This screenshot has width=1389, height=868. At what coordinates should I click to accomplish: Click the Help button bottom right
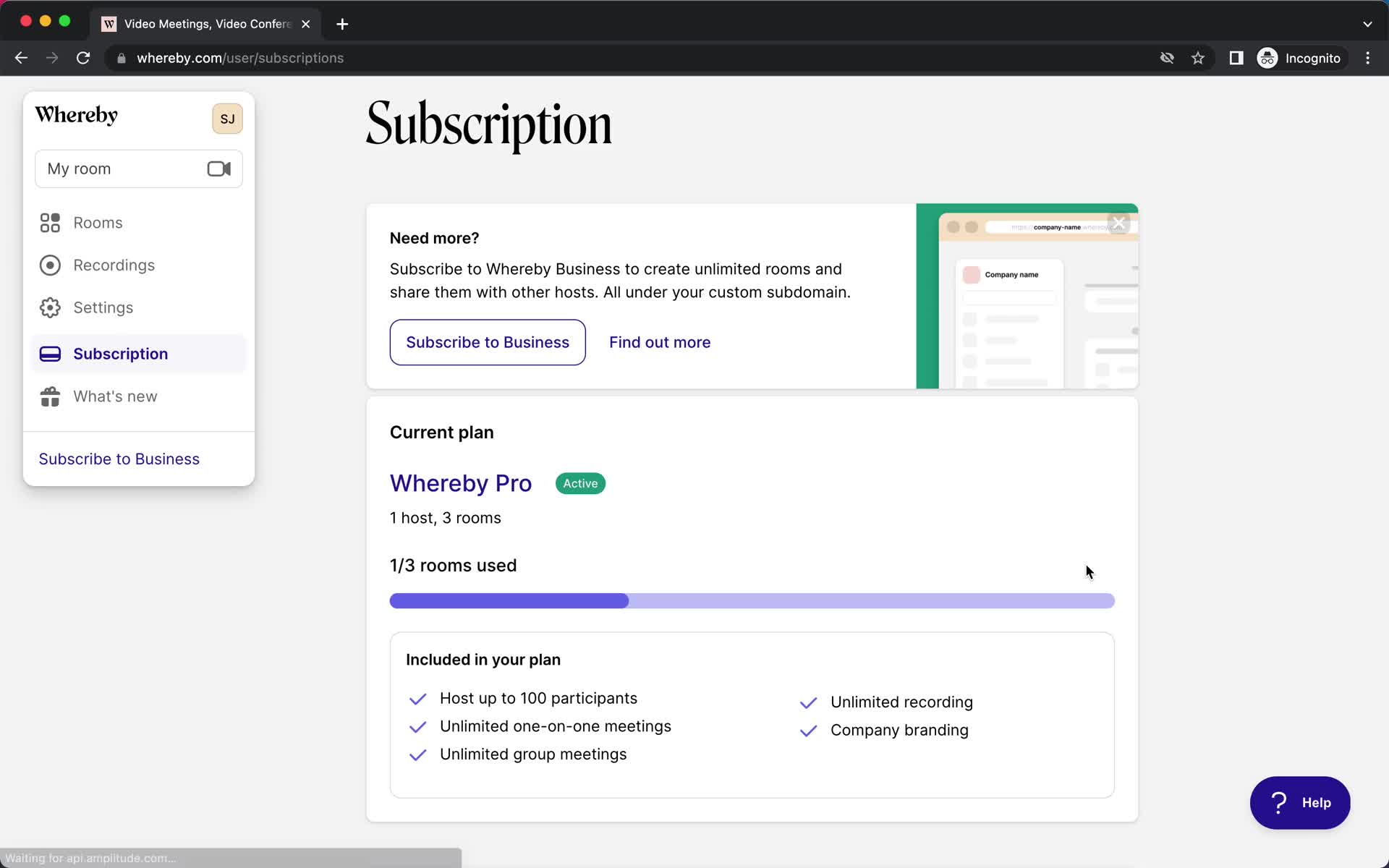[1300, 802]
